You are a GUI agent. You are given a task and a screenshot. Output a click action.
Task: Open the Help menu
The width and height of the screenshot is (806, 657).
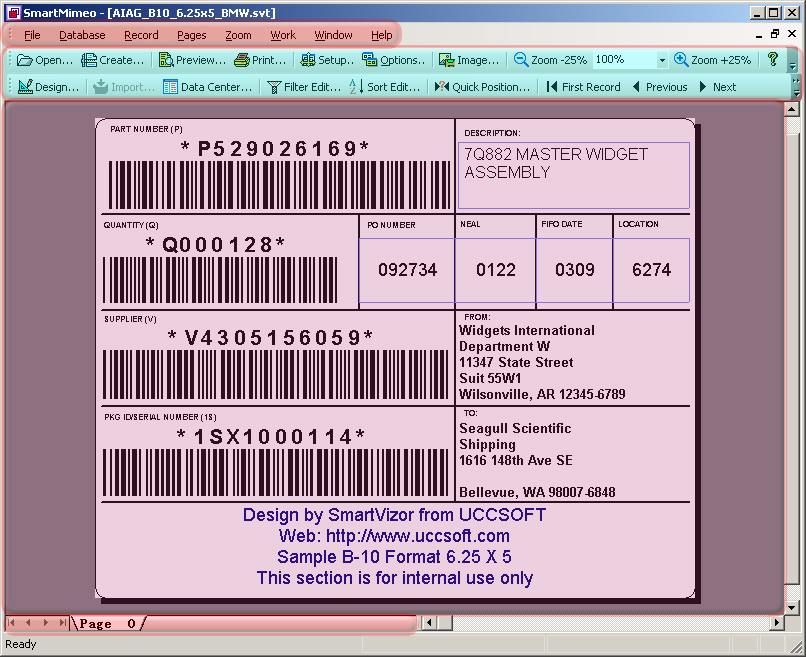[x=381, y=35]
